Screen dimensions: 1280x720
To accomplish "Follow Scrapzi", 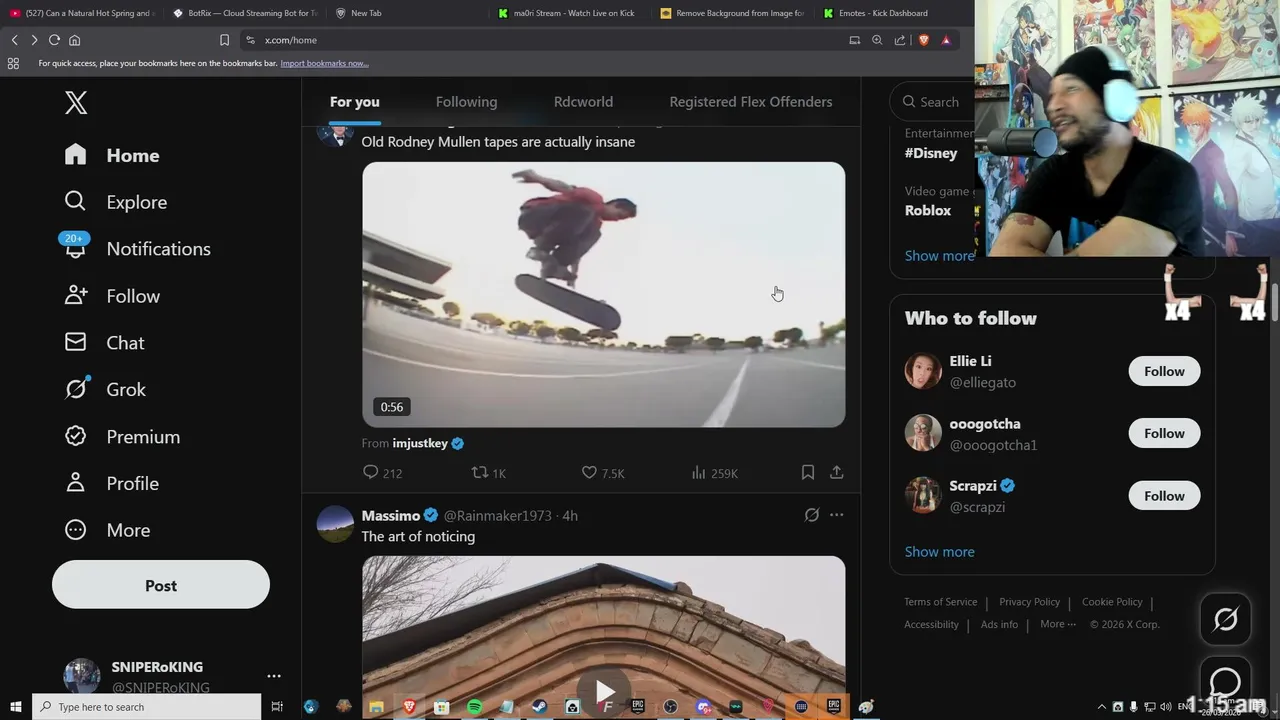I will [x=1164, y=496].
